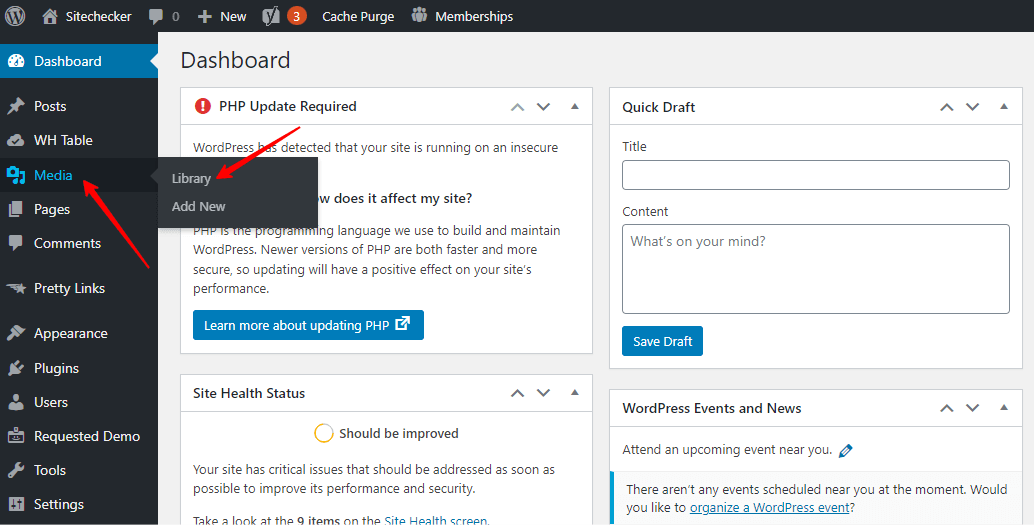
Task: Click the red PHP warning icon
Action: pos(203,106)
